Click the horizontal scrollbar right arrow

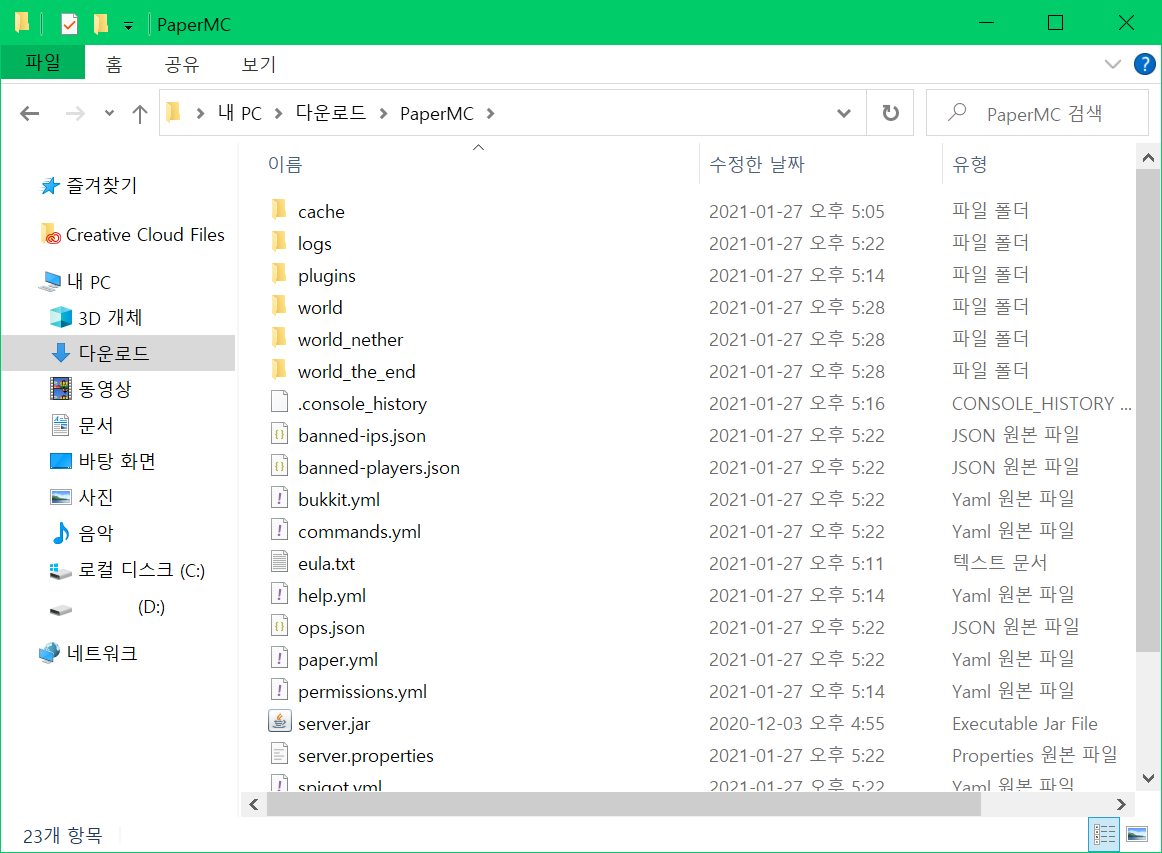tap(1120, 804)
